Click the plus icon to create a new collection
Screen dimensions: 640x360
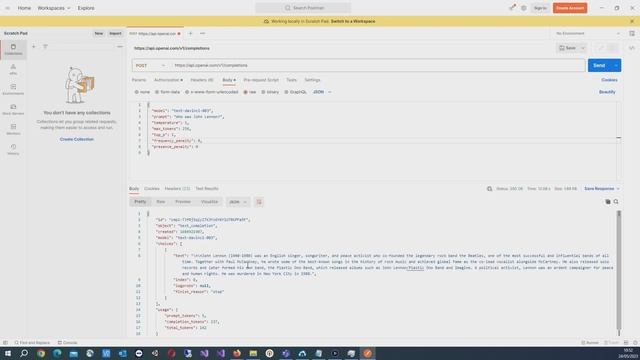point(34,47)
